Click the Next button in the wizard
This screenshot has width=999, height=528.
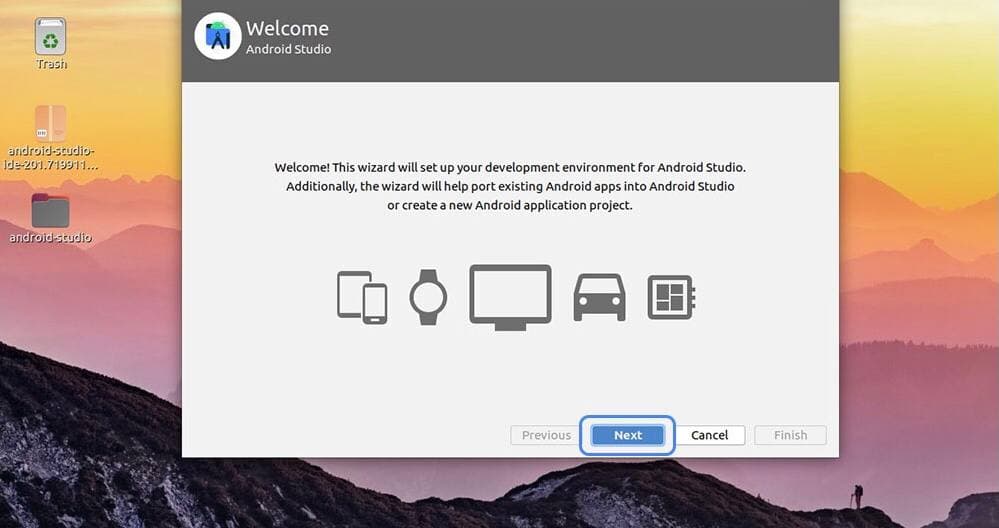(x=628, y=435)
